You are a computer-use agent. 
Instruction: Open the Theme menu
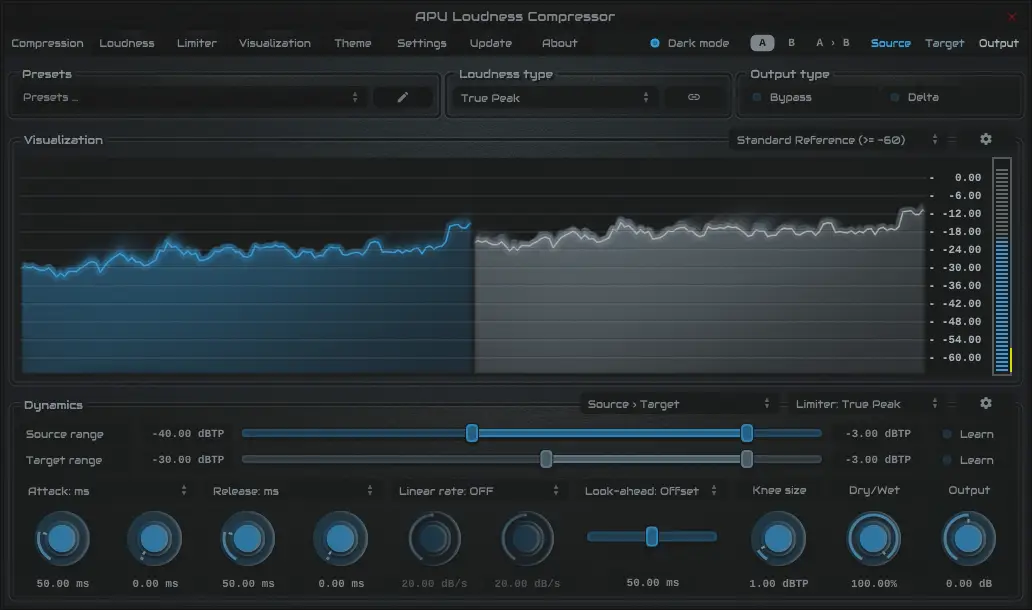(x=353, y=43)
